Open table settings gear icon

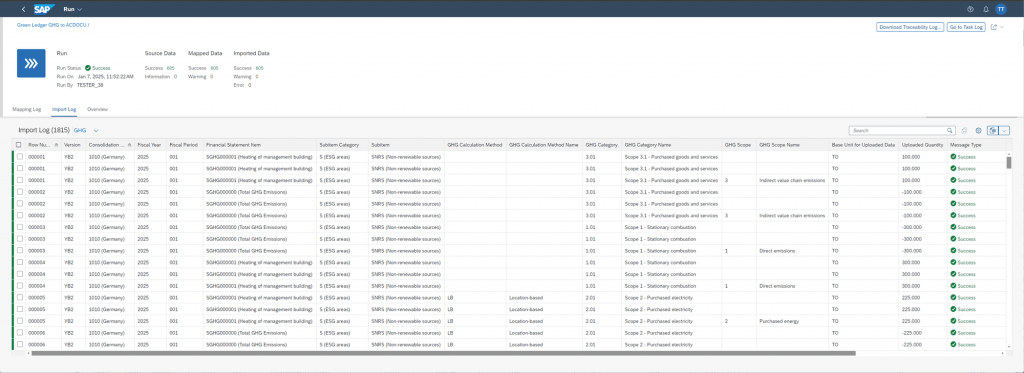click(x=978, y=131)
